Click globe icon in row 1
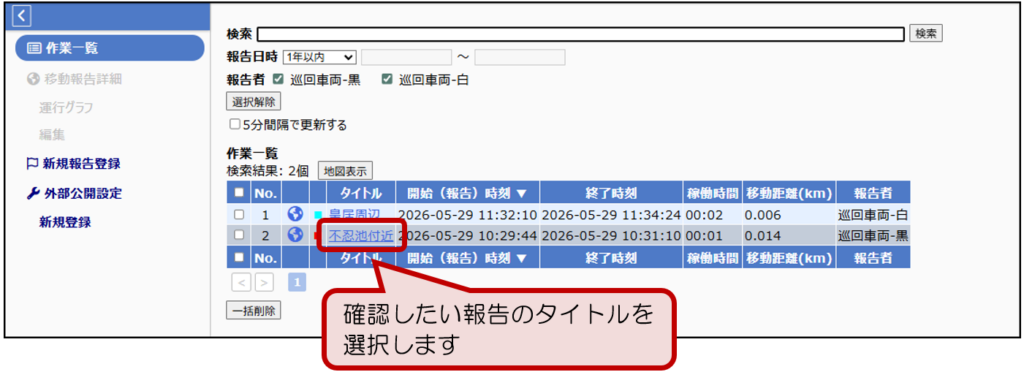1024x372 pixels. (295, 214)
